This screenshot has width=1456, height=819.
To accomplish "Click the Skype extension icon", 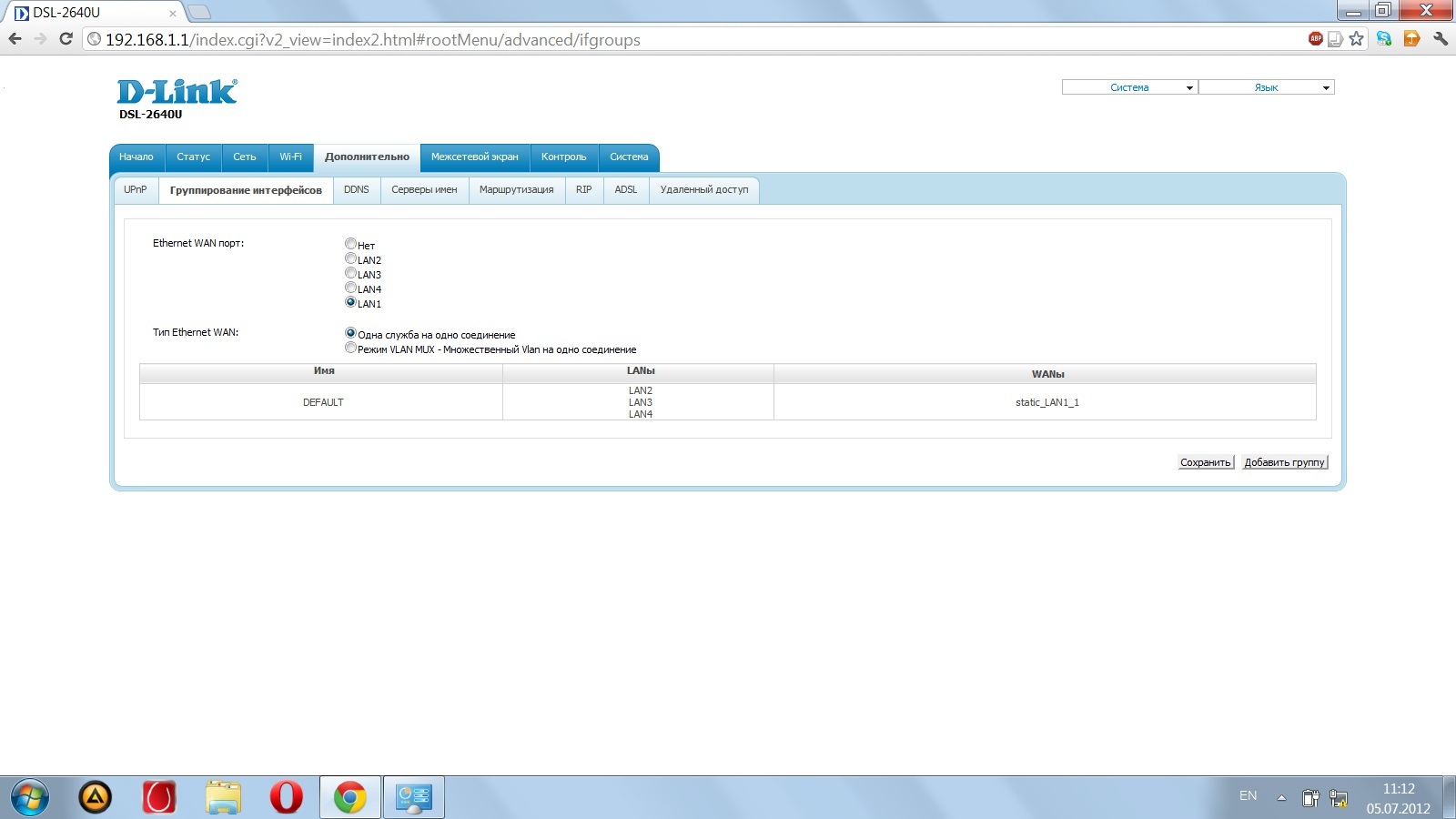I will coord(1384,38).
